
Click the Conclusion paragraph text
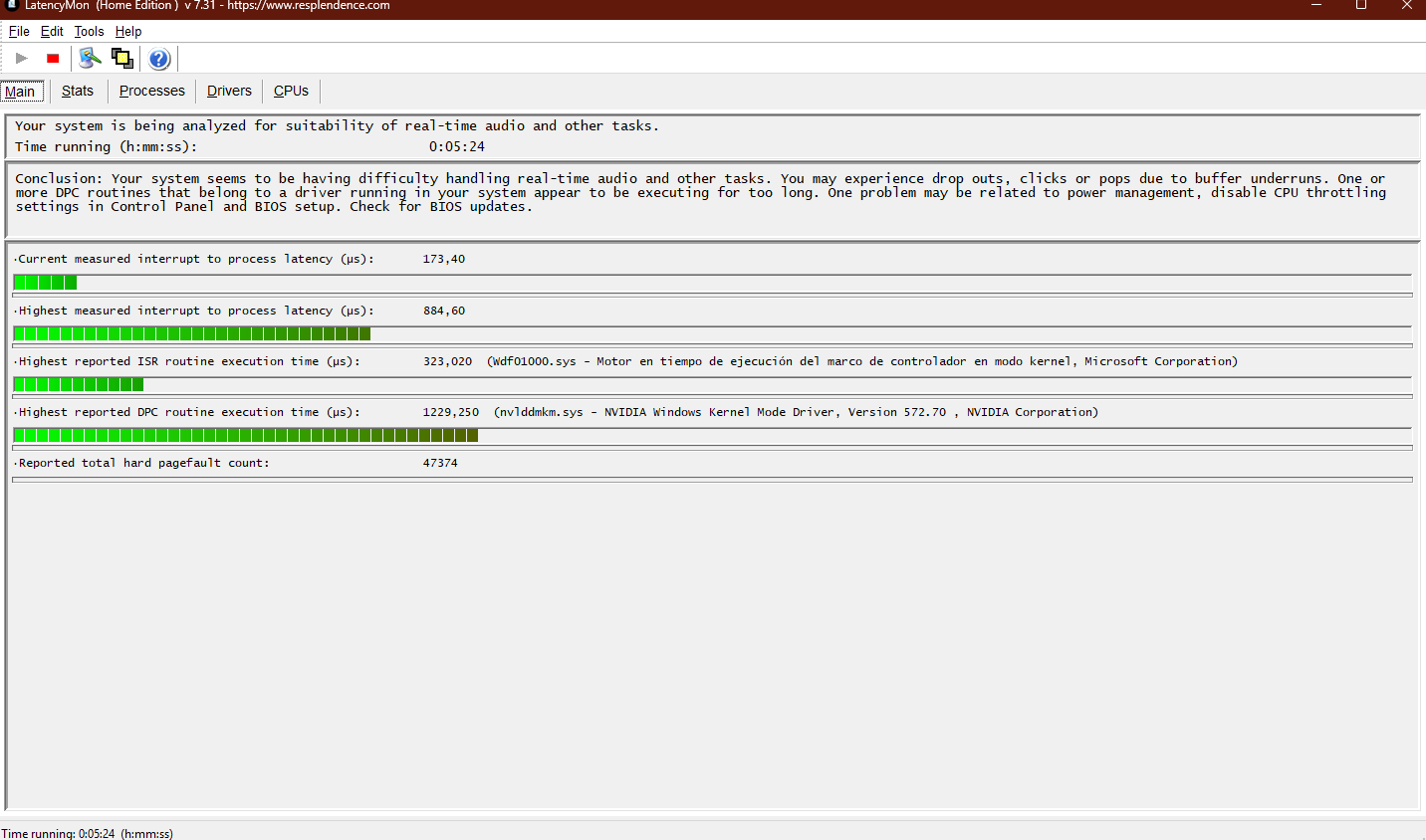point(700,192)
